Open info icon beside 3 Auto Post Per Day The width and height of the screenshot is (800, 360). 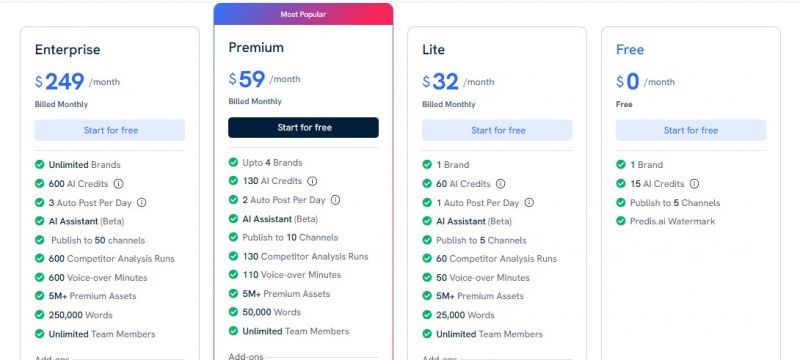141,202
